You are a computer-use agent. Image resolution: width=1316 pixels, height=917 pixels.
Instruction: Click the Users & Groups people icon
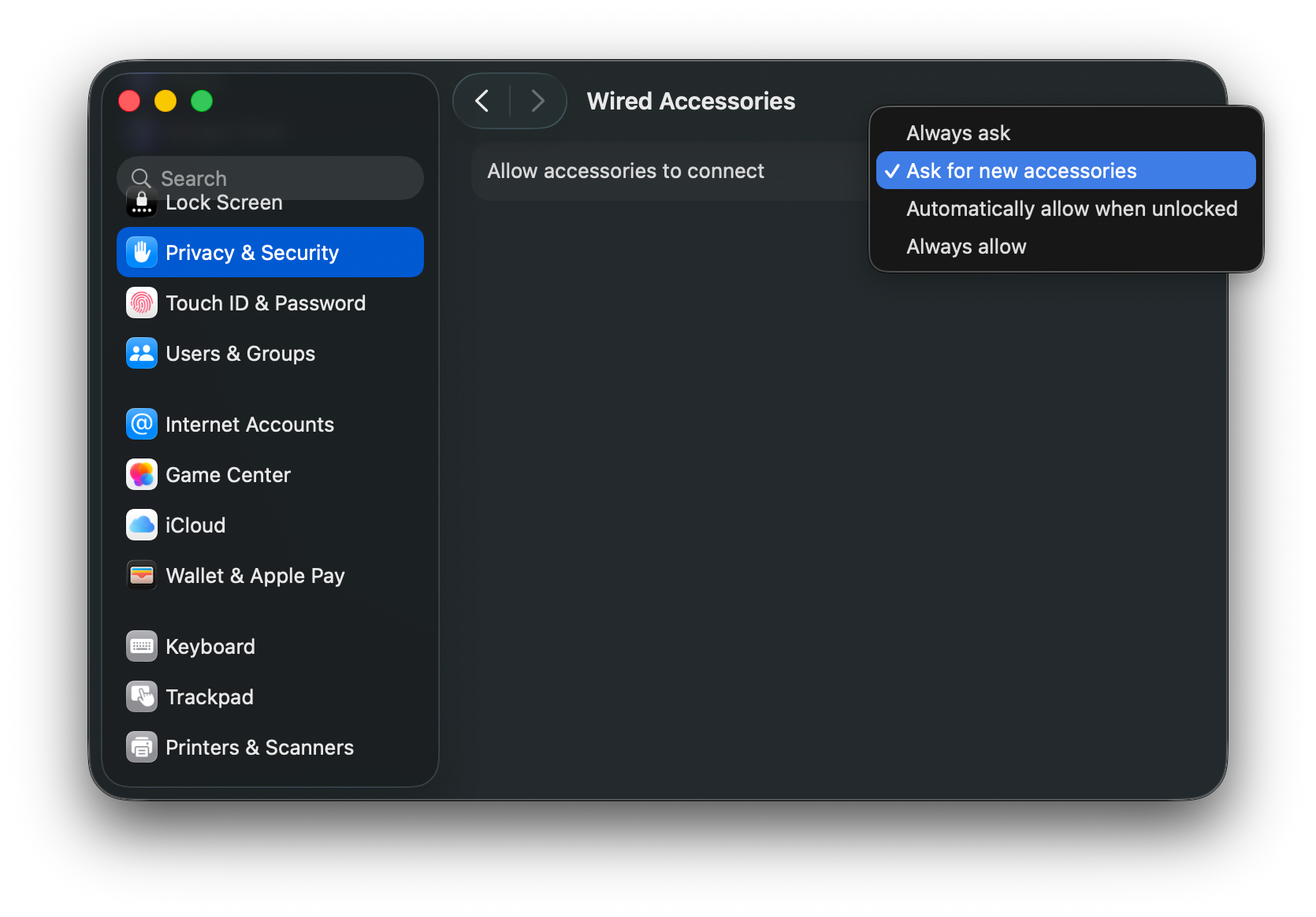(142, 354)
